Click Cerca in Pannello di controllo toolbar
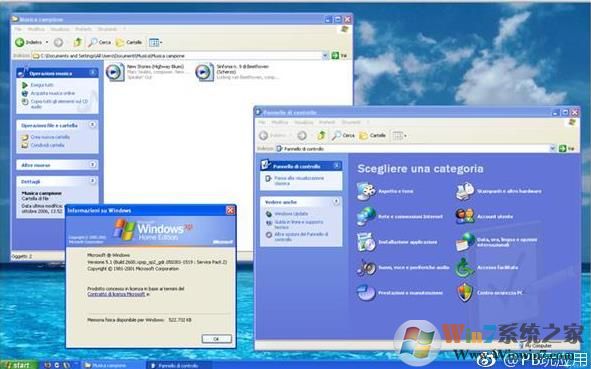This screenshot has width=591, height=369. tap(343, 135)
